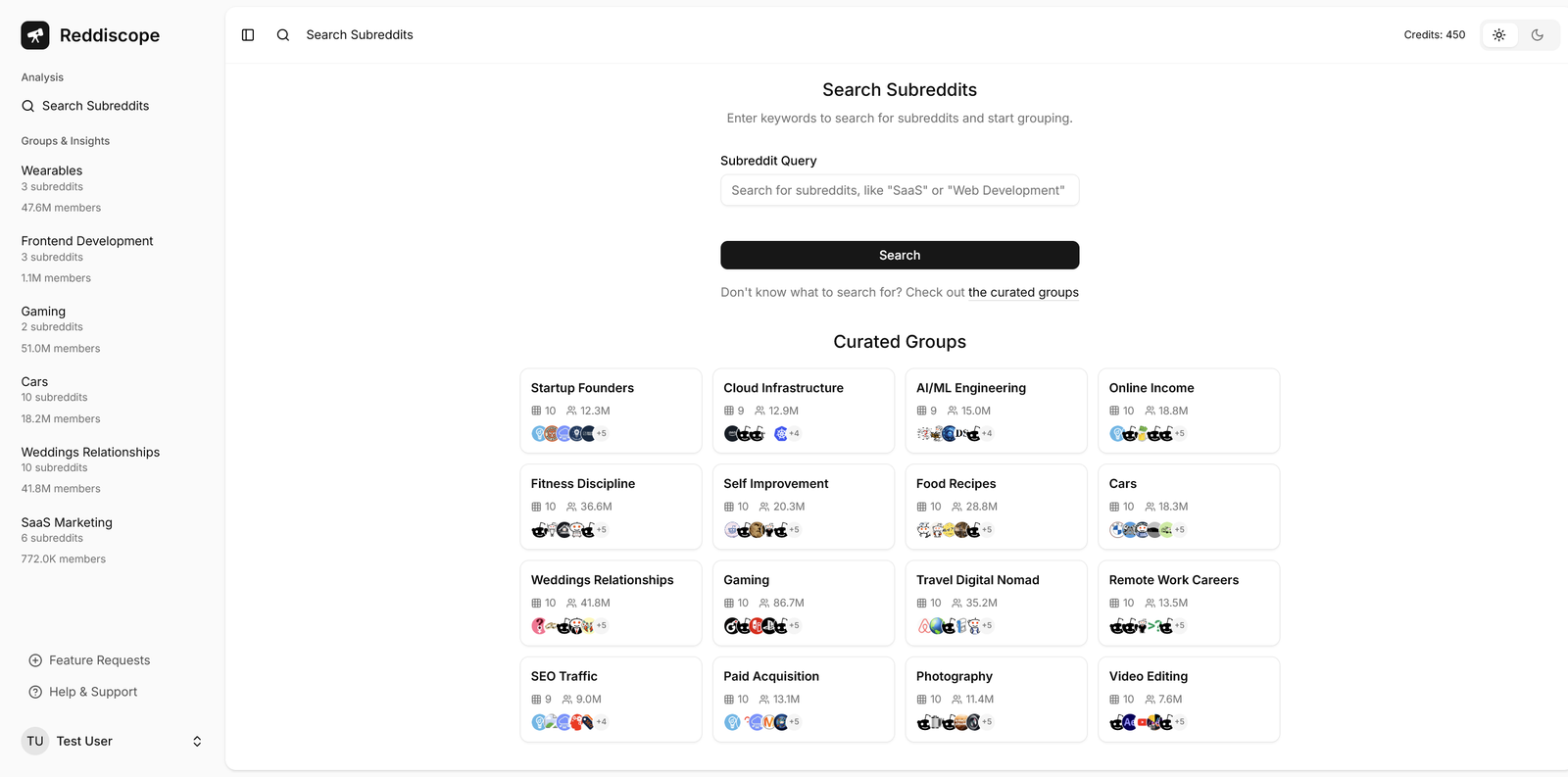Open the AI/ML Engineering curated group card
Viewport: 1568px width, 777px height.
(x=995, y=410)
